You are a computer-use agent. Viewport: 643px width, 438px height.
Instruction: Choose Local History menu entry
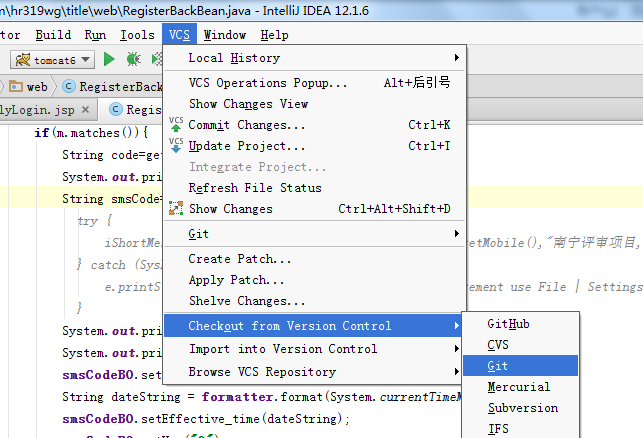[x=314, y=58]
